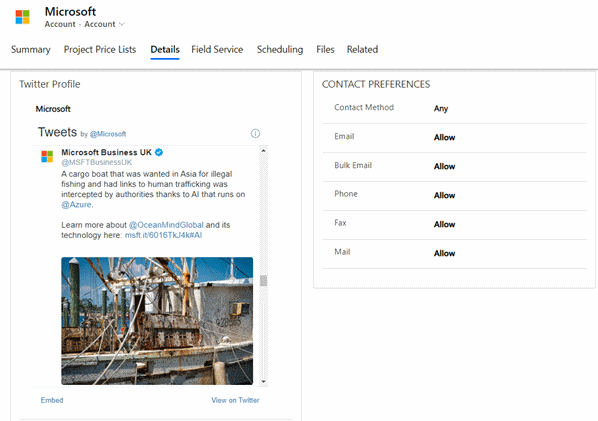598x421 pixels.
Task: Click the Microsoft Business UK avatar logo
Action: point(47,156)
